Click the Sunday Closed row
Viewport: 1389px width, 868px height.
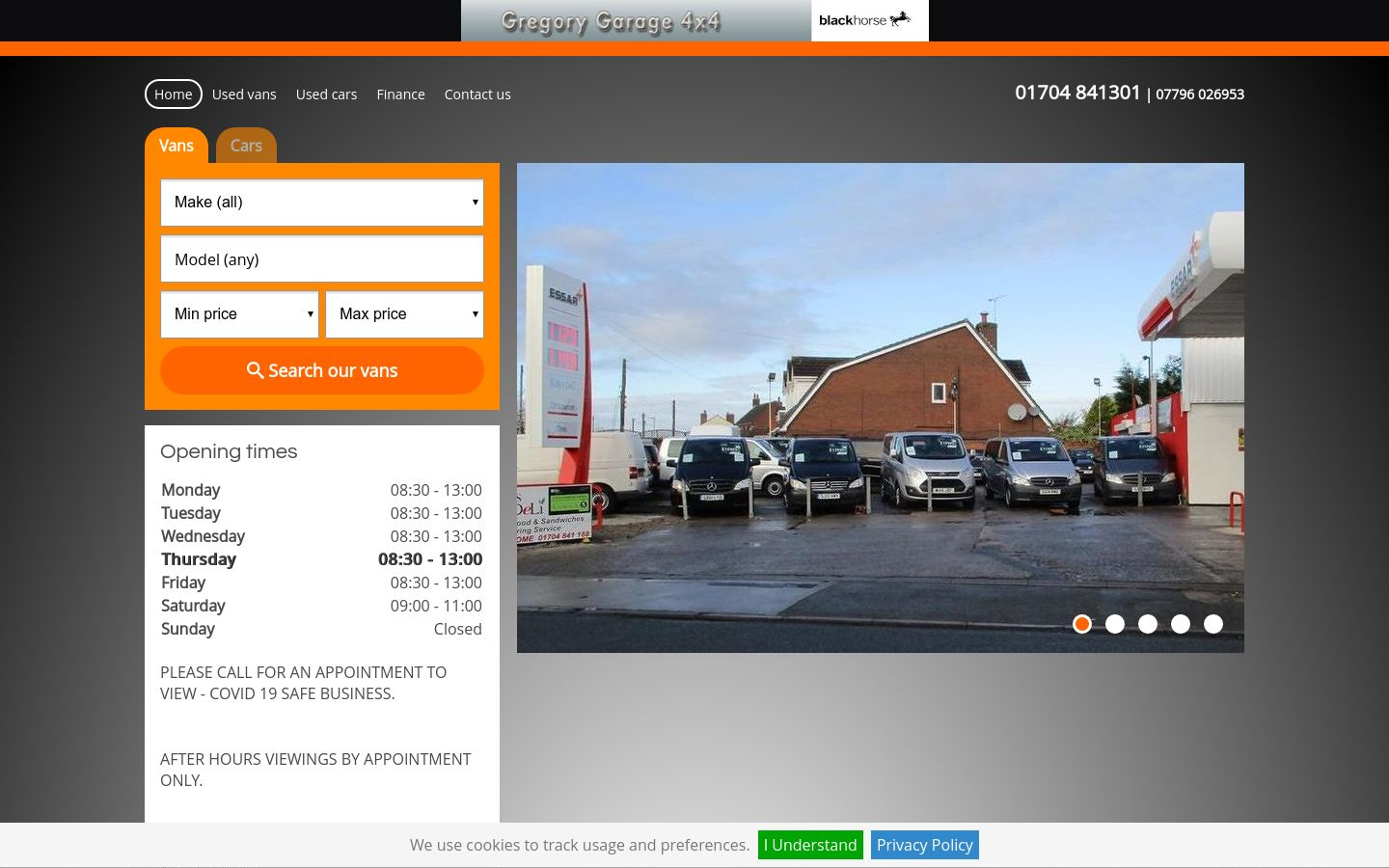(x=322, y=629)
